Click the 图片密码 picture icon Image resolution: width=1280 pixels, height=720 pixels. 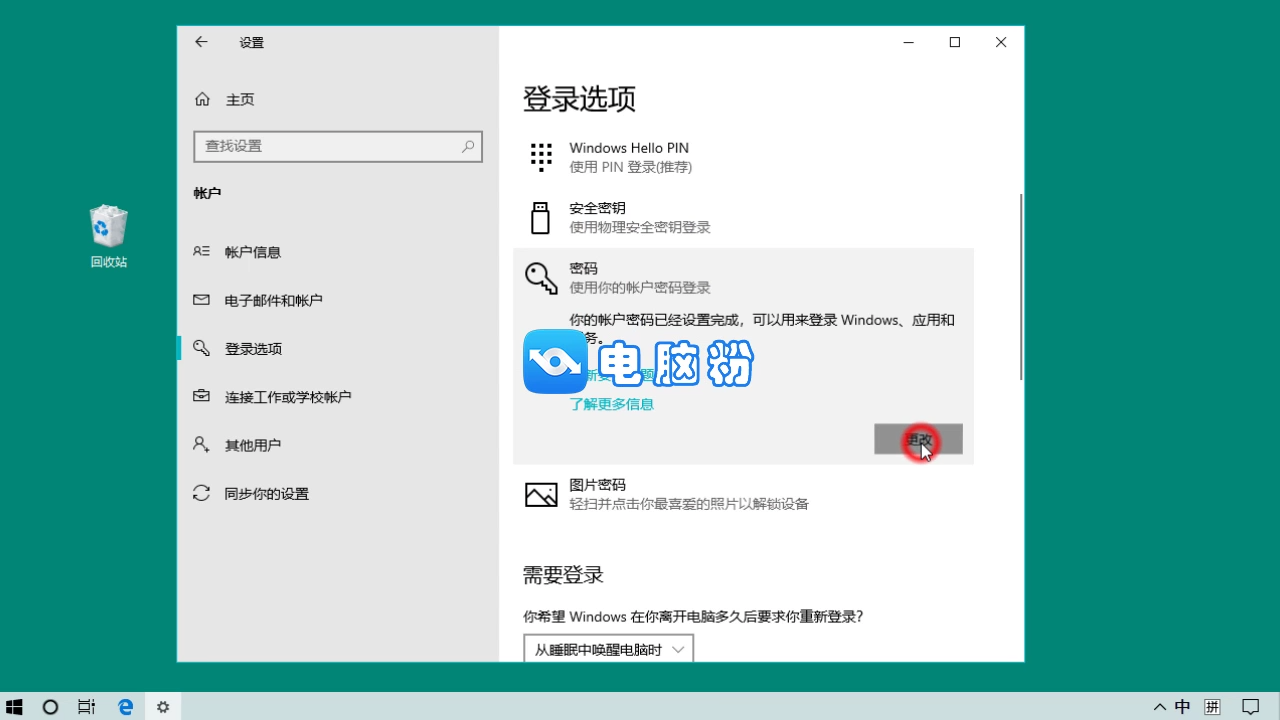click(x=541, y=493)
